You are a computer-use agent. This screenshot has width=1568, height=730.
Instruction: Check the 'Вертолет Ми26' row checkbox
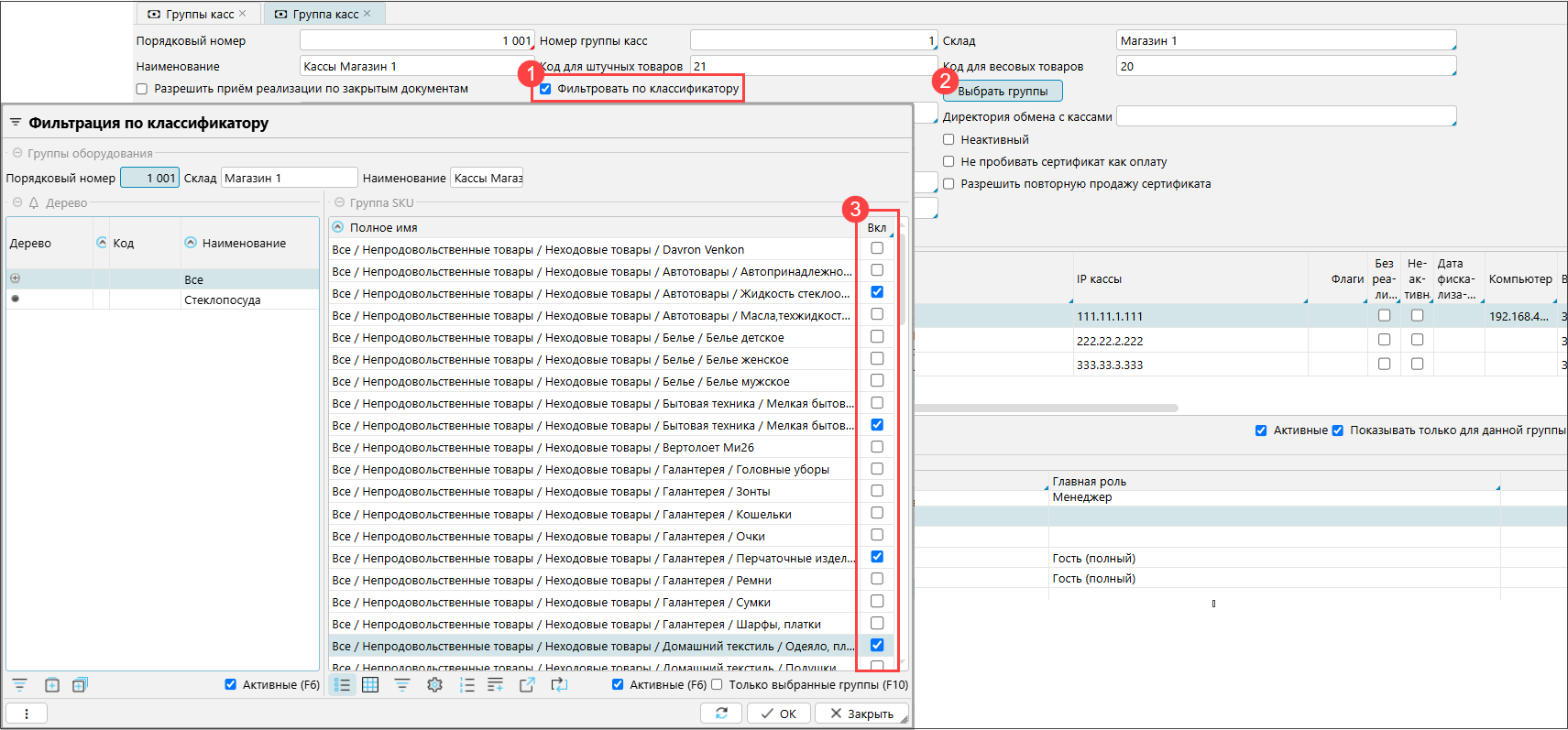[877, 447]
